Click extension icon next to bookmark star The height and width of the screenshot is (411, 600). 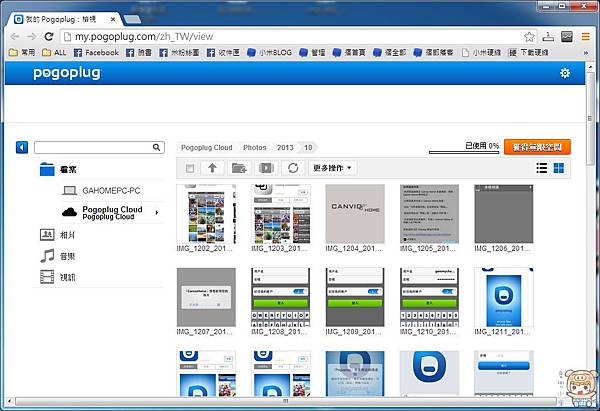pyautogui.click(x=548, y=37)
